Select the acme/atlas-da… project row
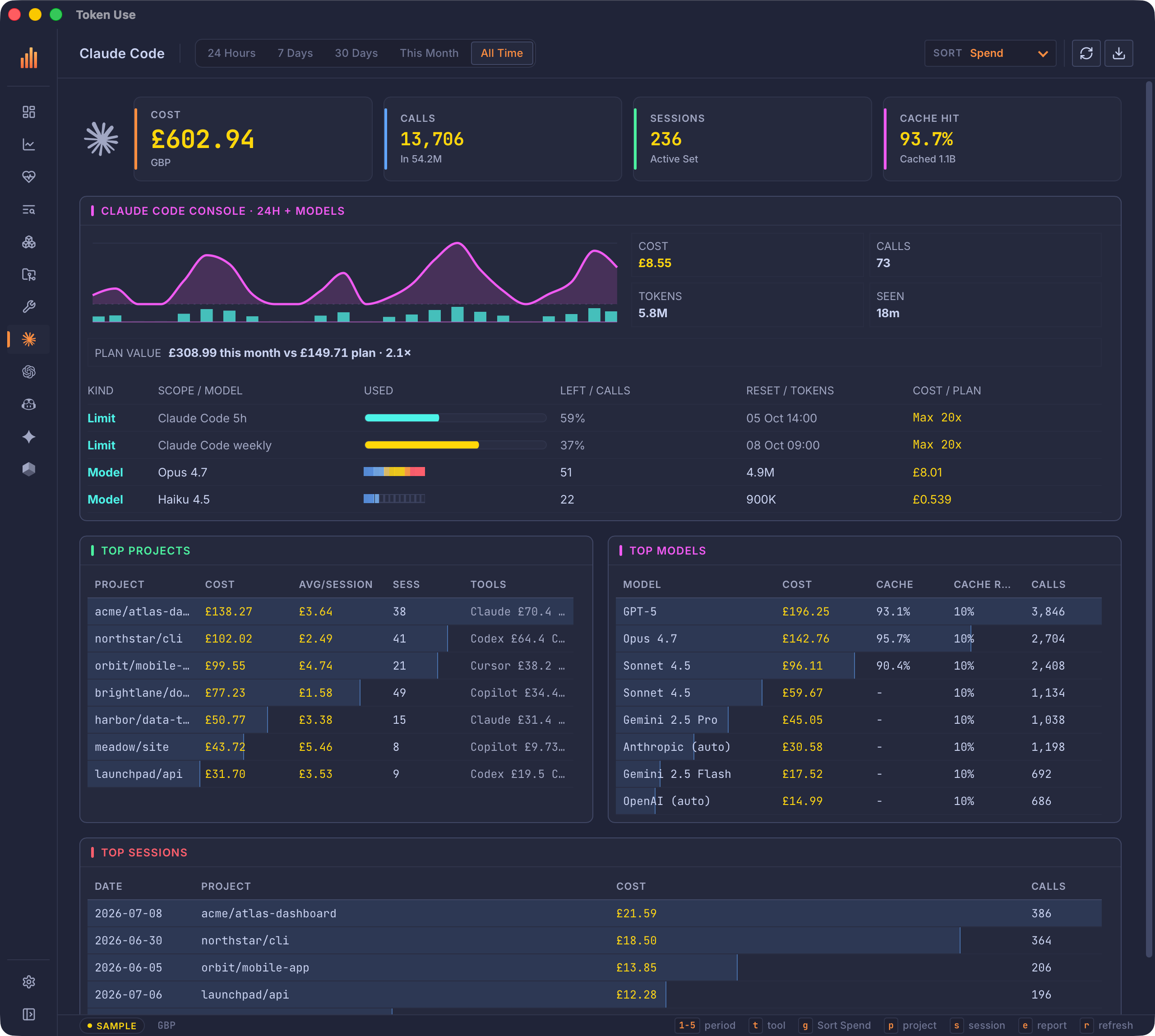 click(330, 611)
